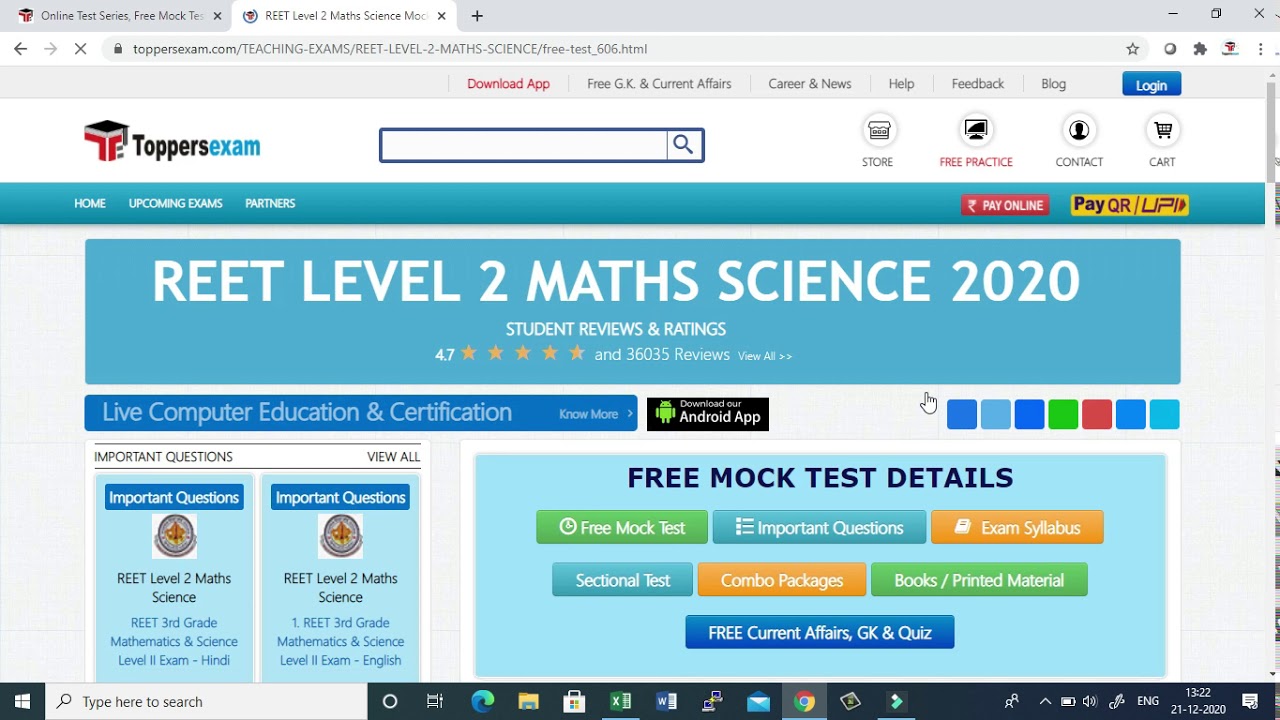1280x720 pixels.
Task: Open Word from the taskbar
Action: pyautogui.click(x=667, y=701)
